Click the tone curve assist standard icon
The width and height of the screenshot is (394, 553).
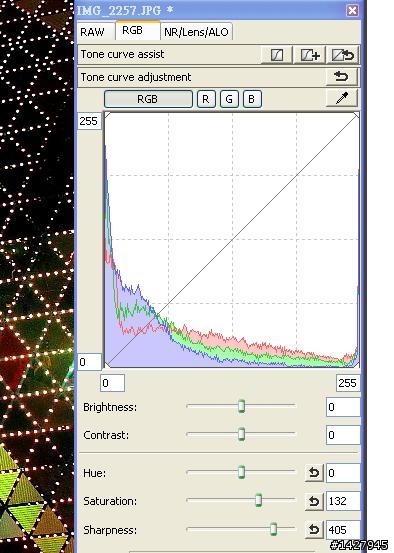(277, 55)
